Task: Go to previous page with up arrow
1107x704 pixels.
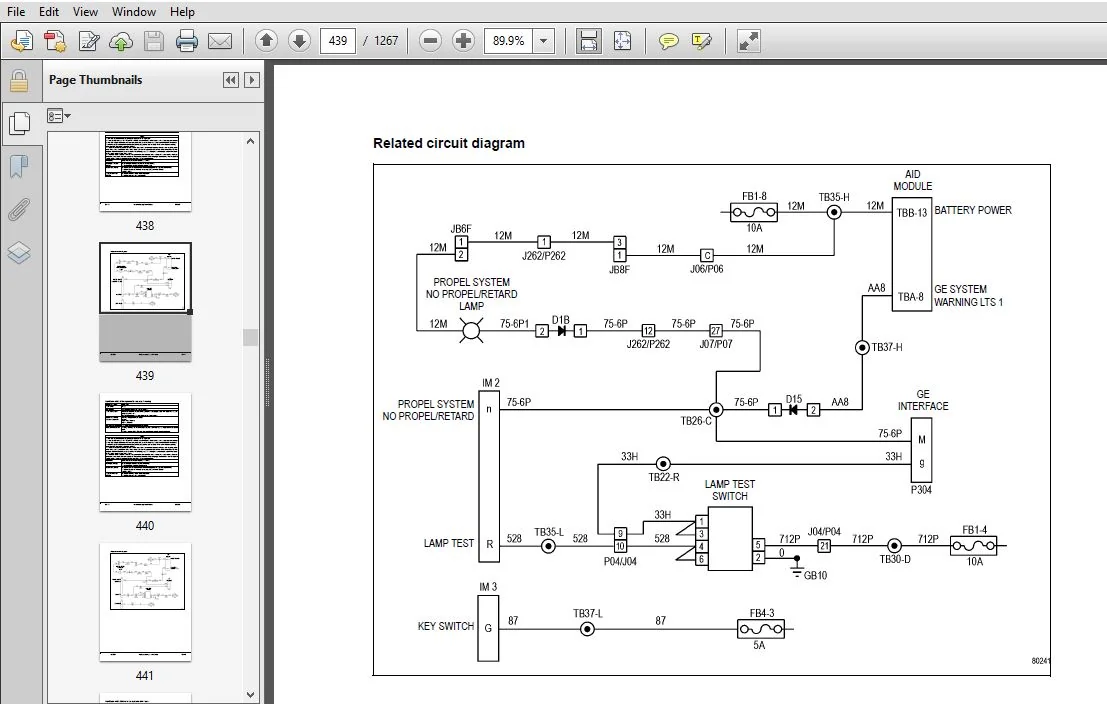Action: pos(266,41)
